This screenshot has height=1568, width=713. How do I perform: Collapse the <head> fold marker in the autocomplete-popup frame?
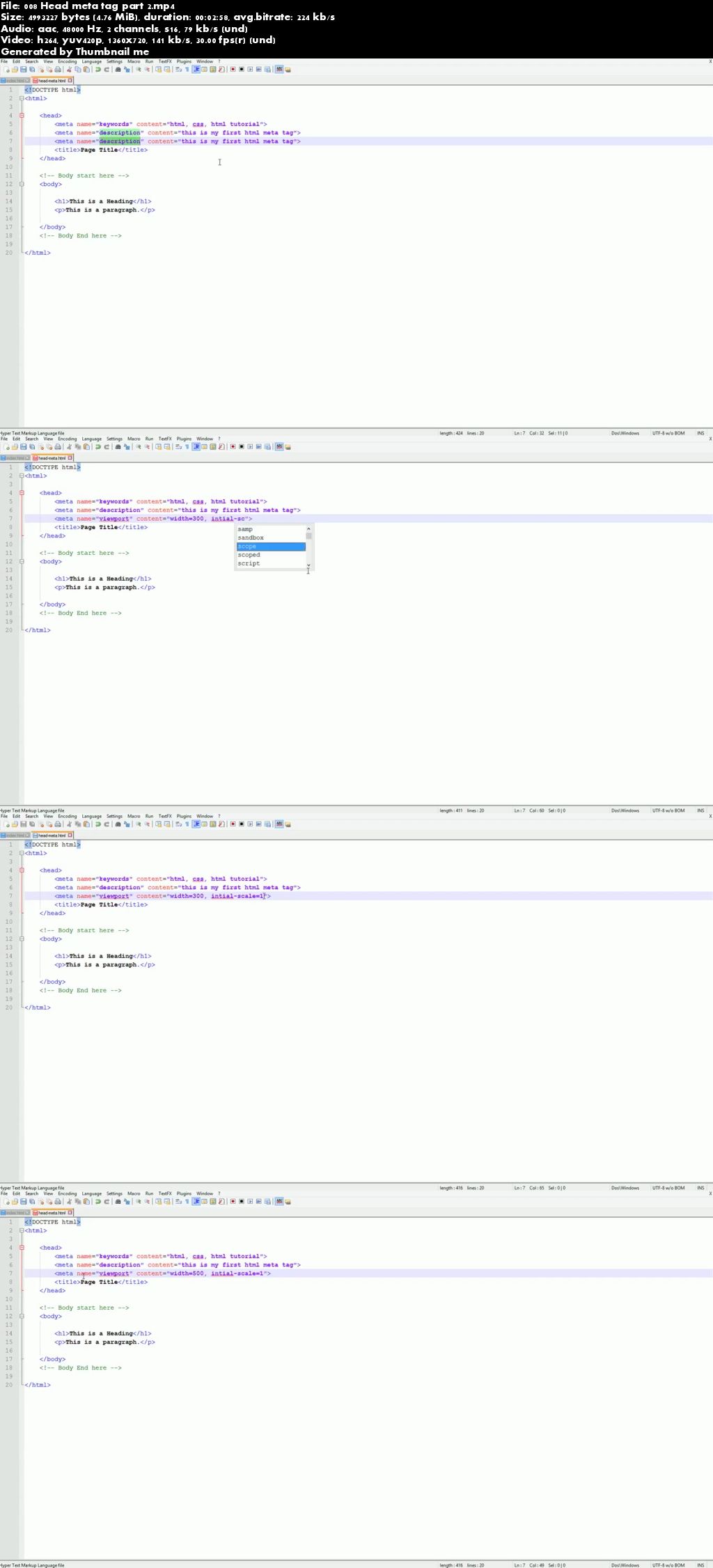click(22, 493)
